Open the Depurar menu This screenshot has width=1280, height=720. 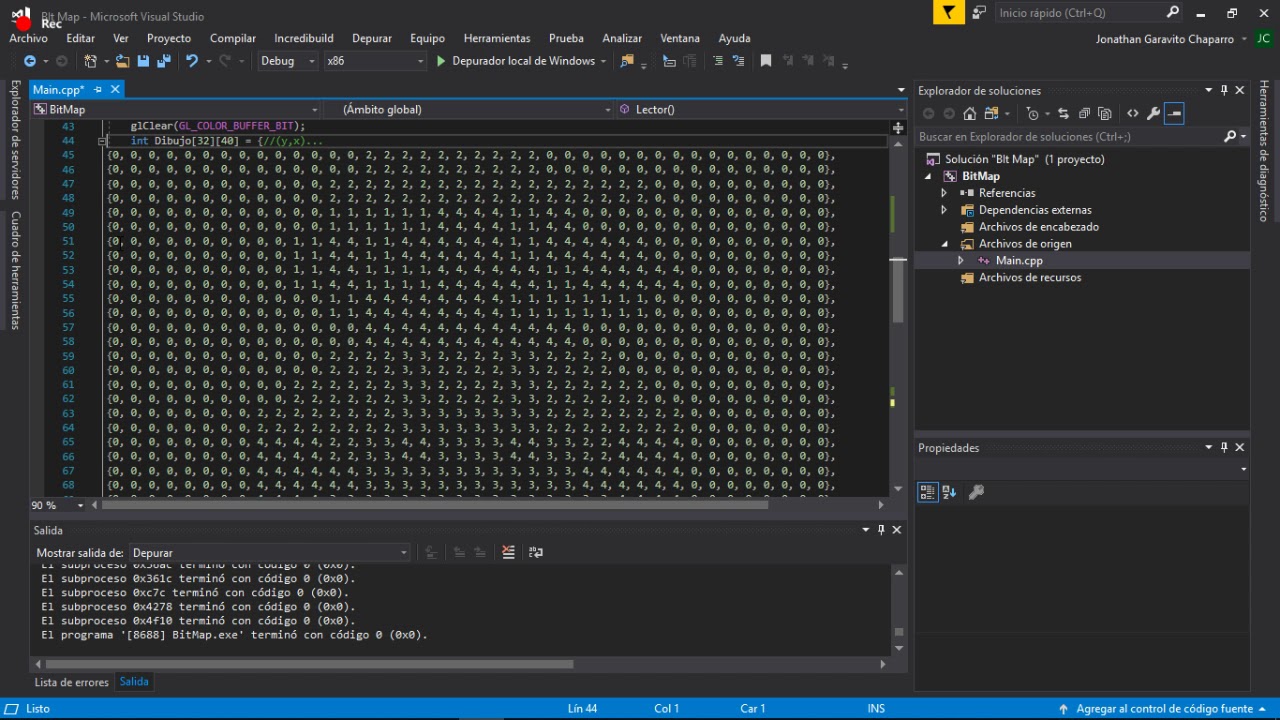[x=372, y=38]
